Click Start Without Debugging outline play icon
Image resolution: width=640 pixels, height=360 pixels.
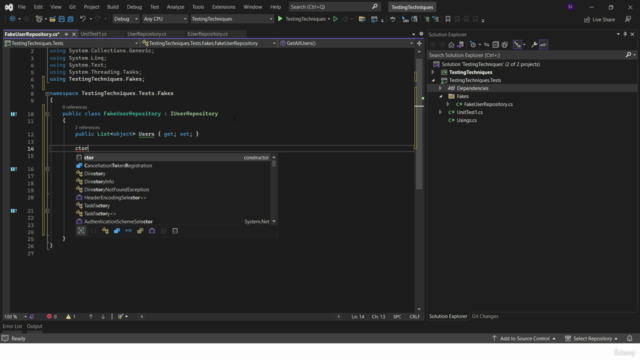336,19
